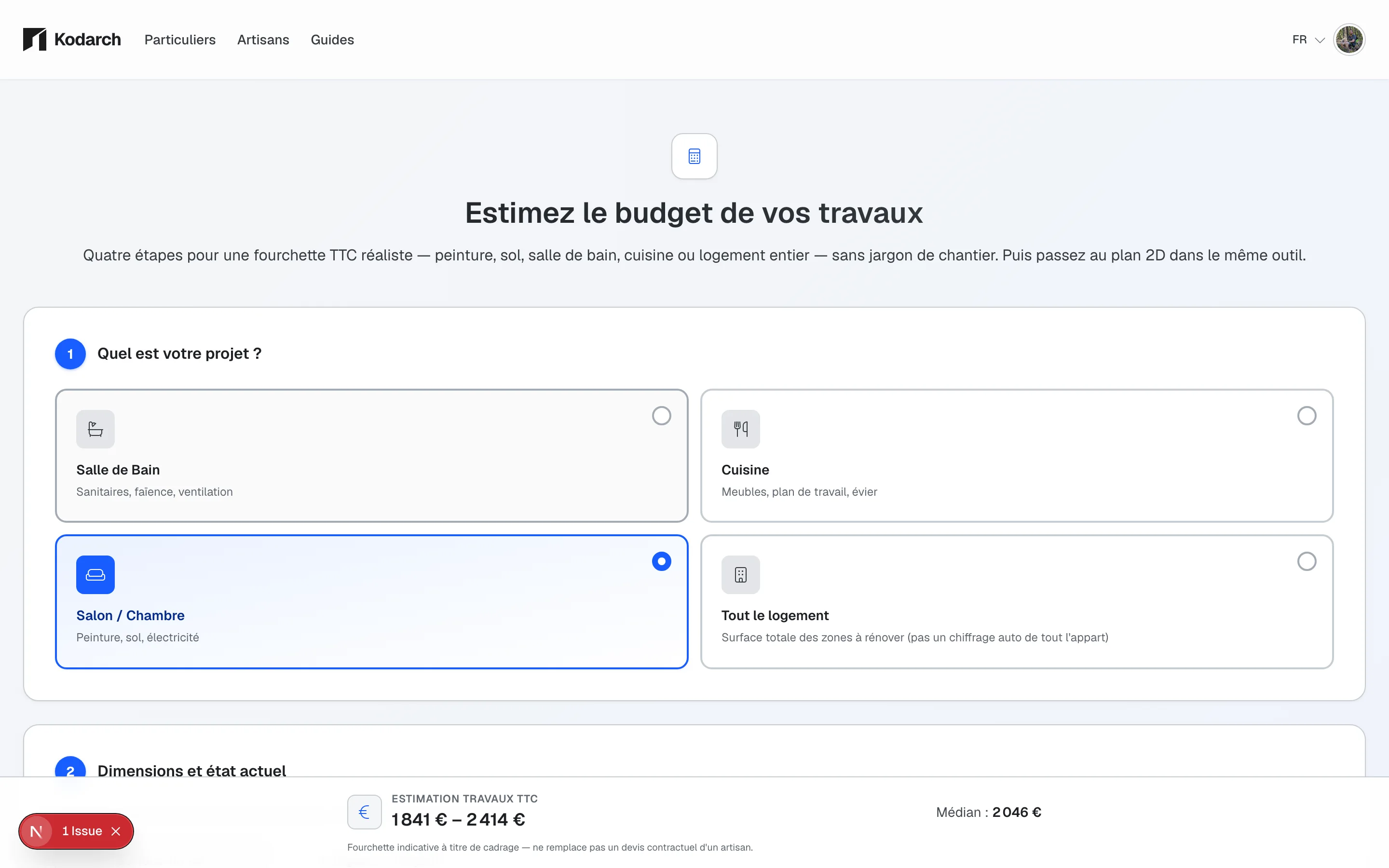The image size is (1389, 868).
Task: Open the 1 Issue indicator
Action: [x=82, y=831]
